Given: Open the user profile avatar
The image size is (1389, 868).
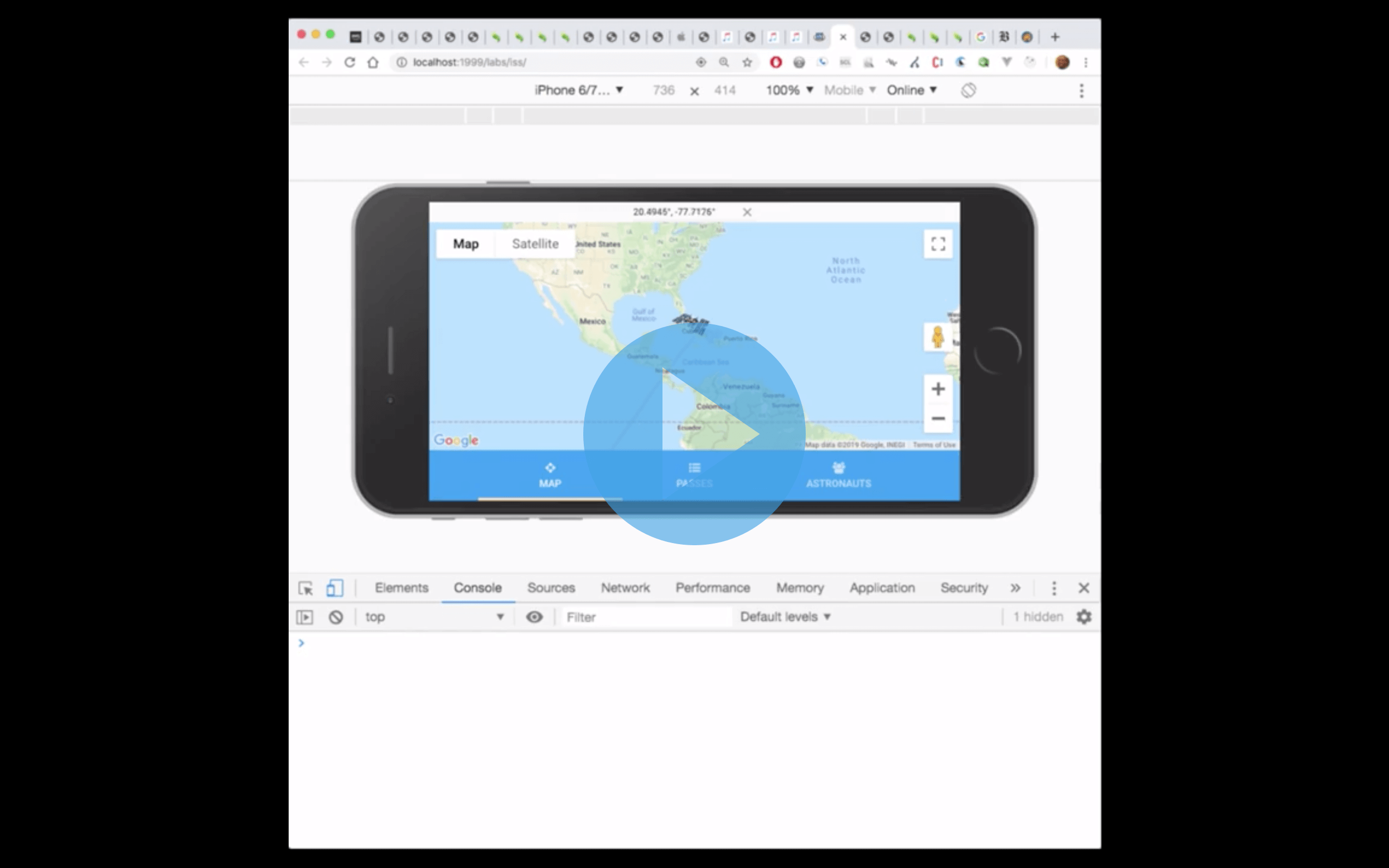Looking at the screenshot, I should [x=1062, y=62].
